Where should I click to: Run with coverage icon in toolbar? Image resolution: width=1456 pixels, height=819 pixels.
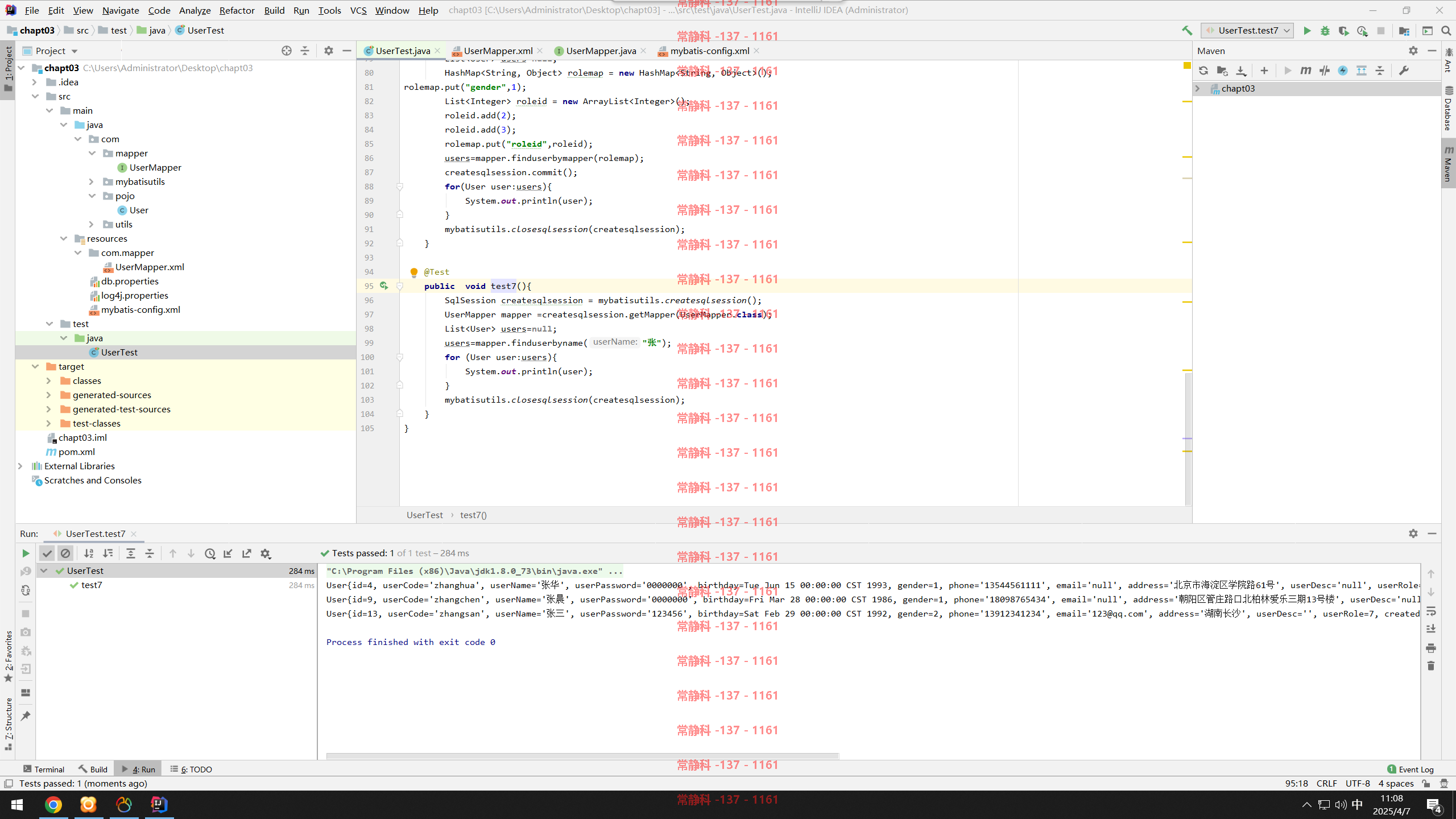click(x=1343, y=31)
